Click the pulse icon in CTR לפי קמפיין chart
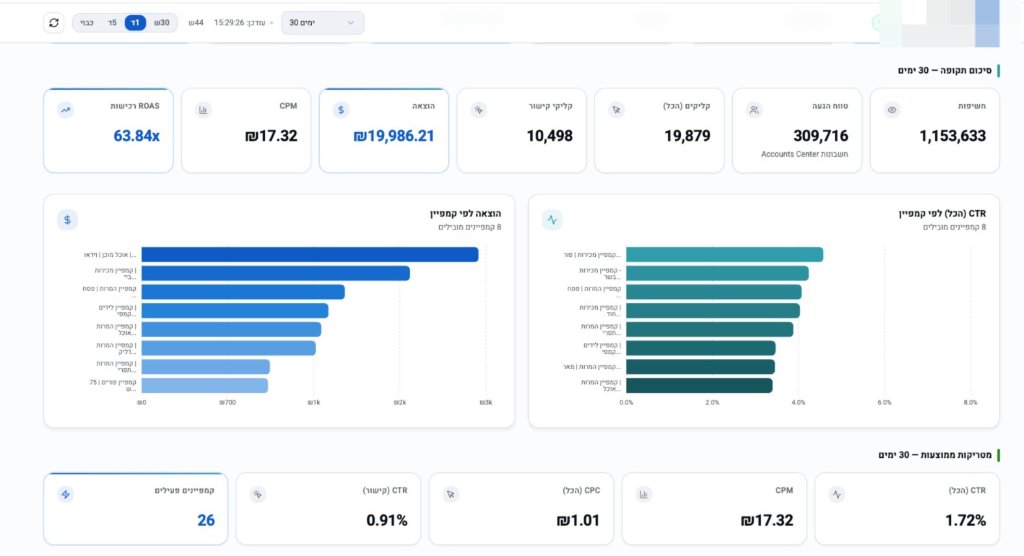The height and width of the screenshot is (556, 1024). click(552, 220)
